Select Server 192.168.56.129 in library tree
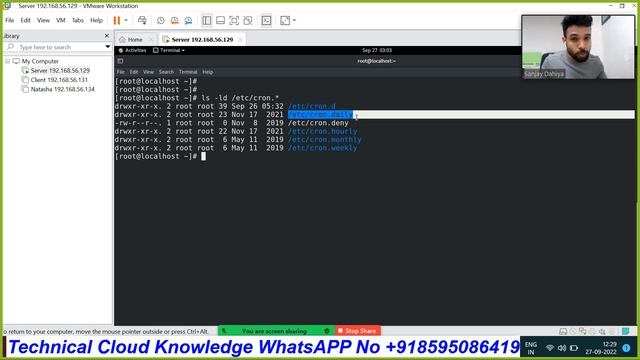The image size is (640, 360). 60,71
